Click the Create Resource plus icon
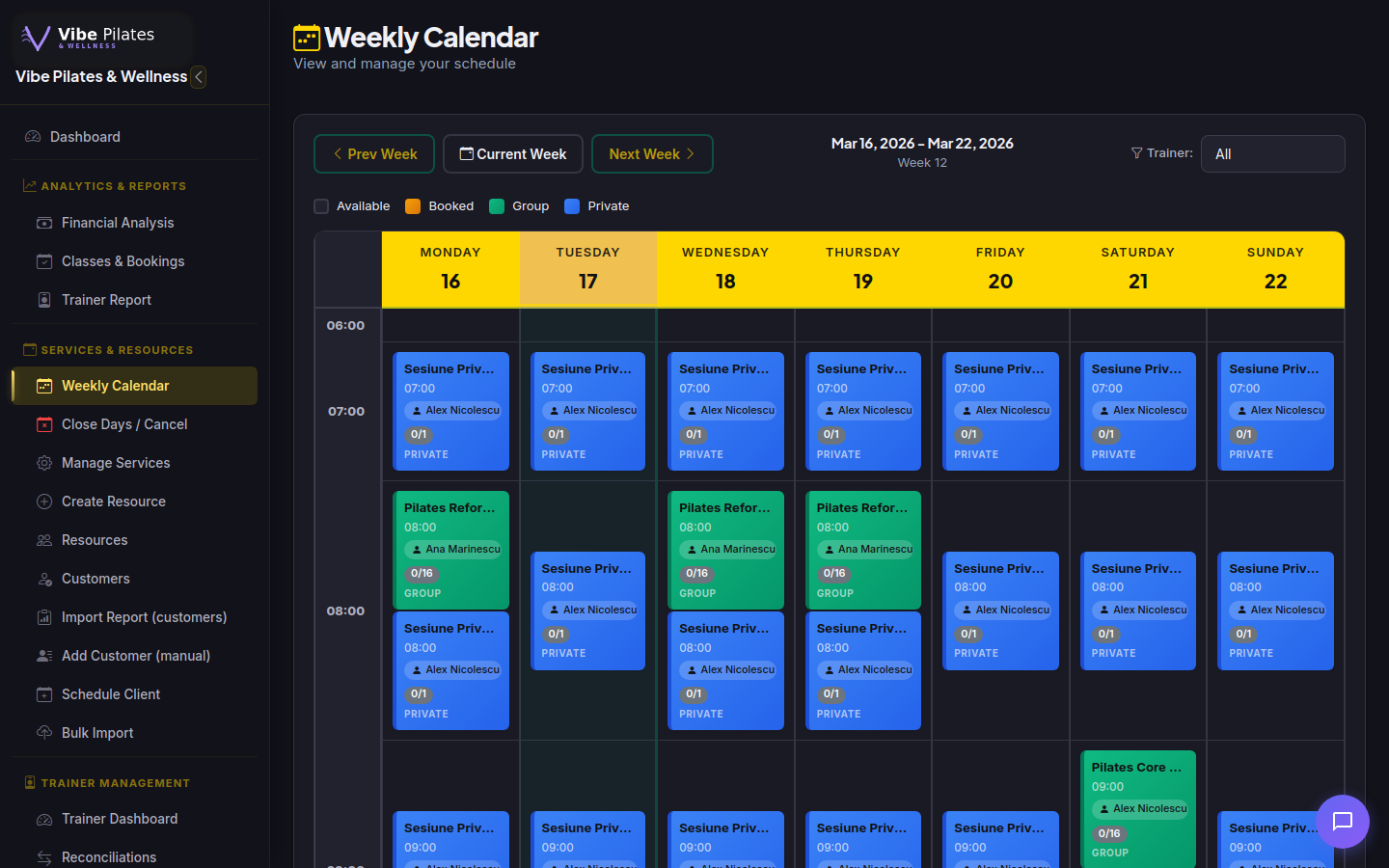The image size is (1389, 868). (44, 502)
